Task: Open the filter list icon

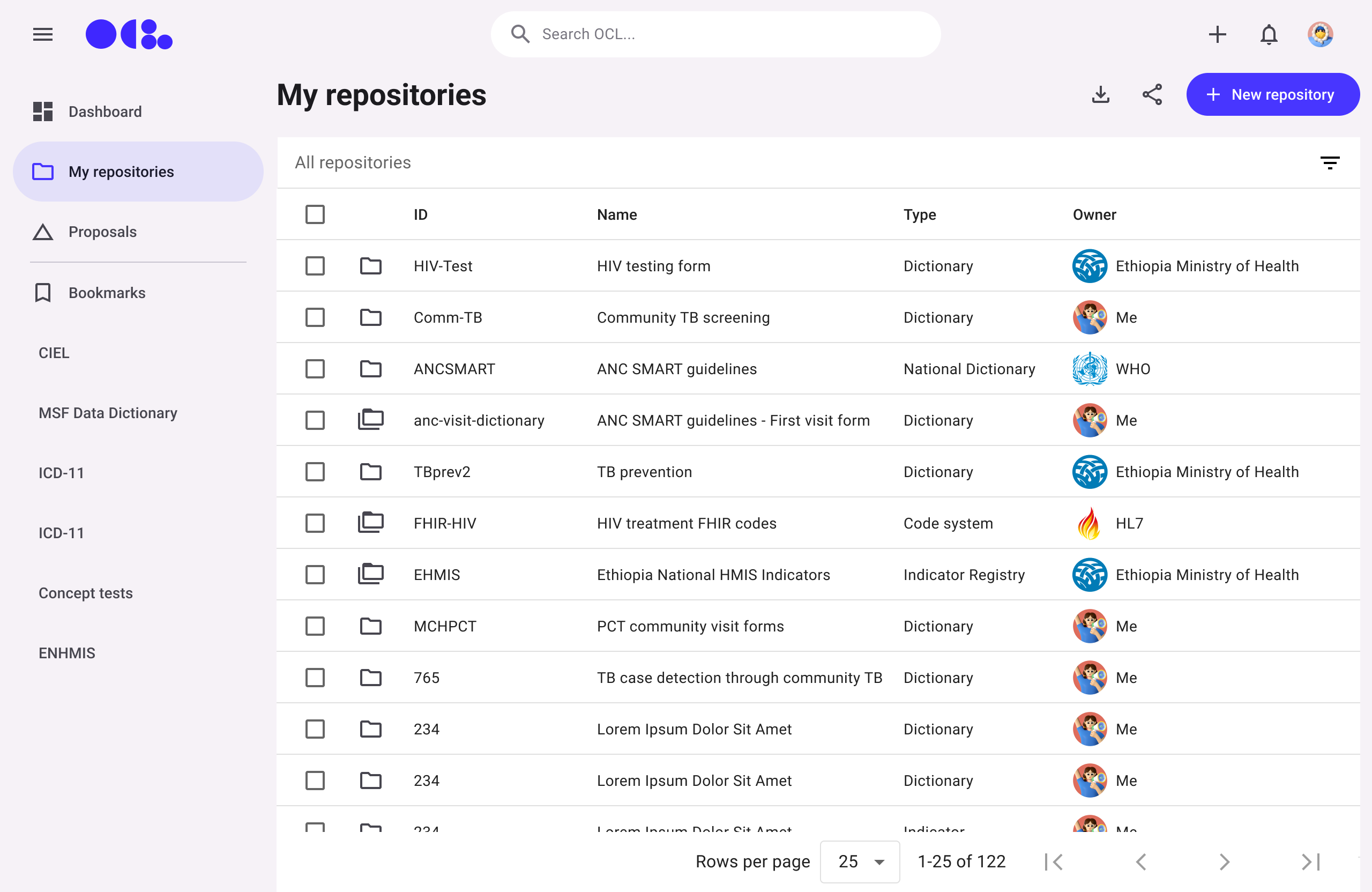Action: [x=1329, y=162]
